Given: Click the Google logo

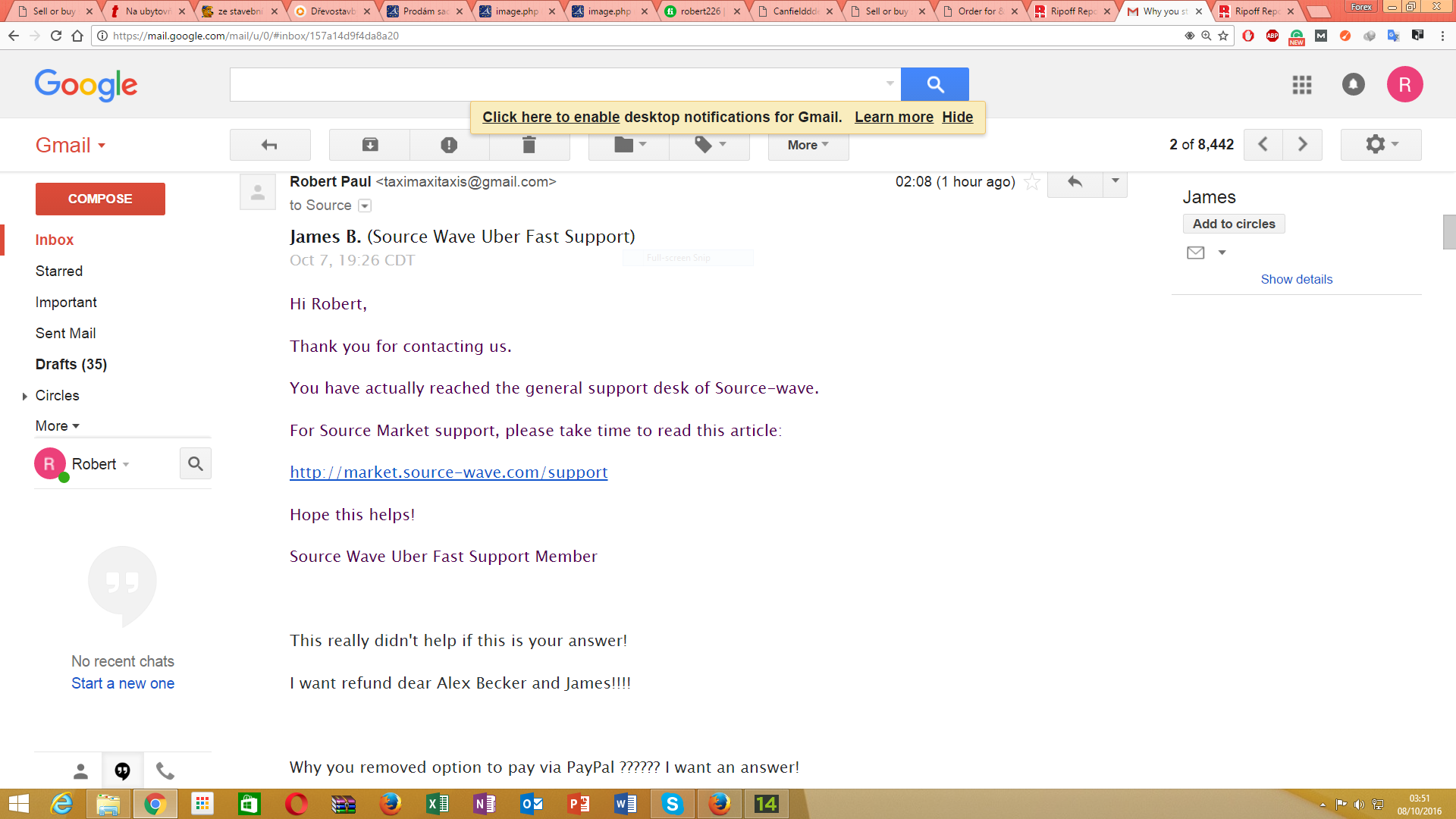Looking at the screenshot, I should click(x=86, y=85).
